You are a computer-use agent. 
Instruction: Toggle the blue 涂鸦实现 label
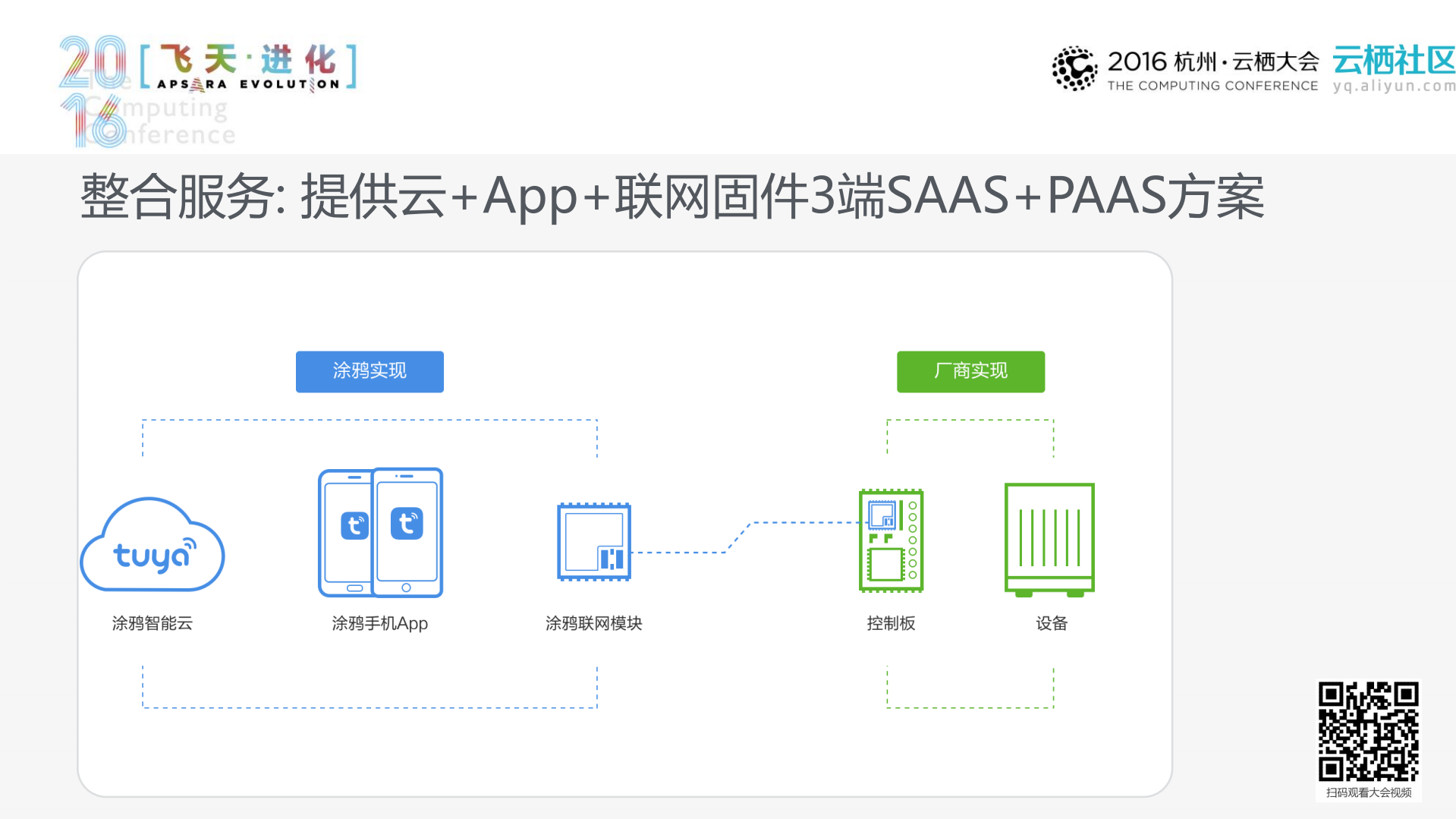click(x=370, y=371)
